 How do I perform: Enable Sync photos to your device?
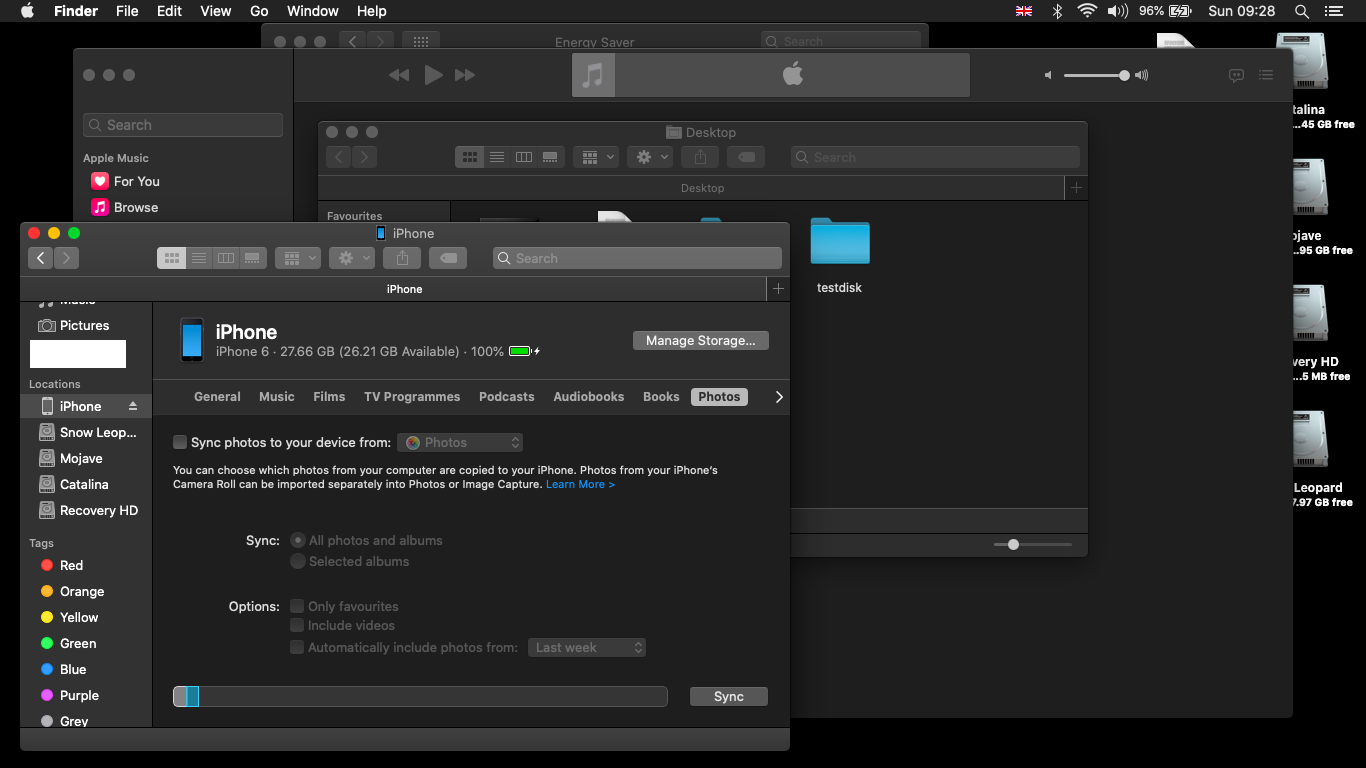[x=180, y=442]
